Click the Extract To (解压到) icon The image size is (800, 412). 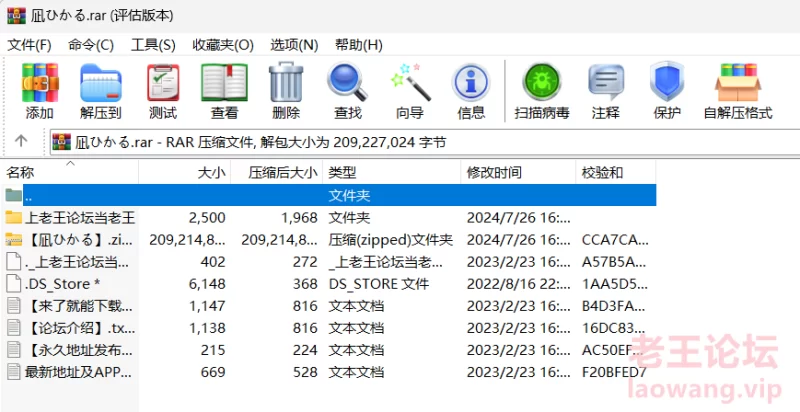pyautogui.click(x=101, y=83)
